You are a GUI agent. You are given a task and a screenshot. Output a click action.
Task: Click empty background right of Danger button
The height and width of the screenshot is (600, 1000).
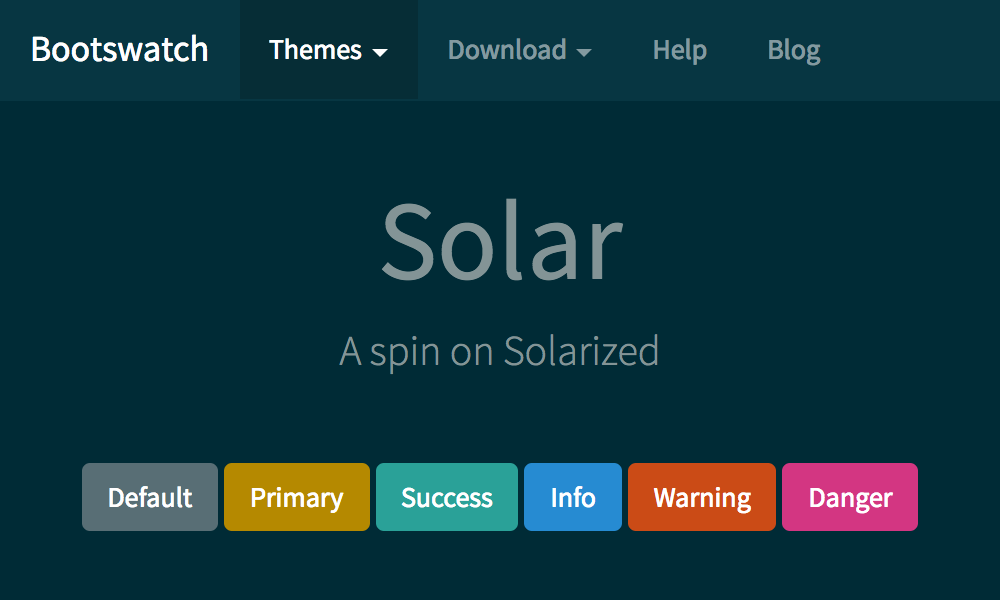958,497
